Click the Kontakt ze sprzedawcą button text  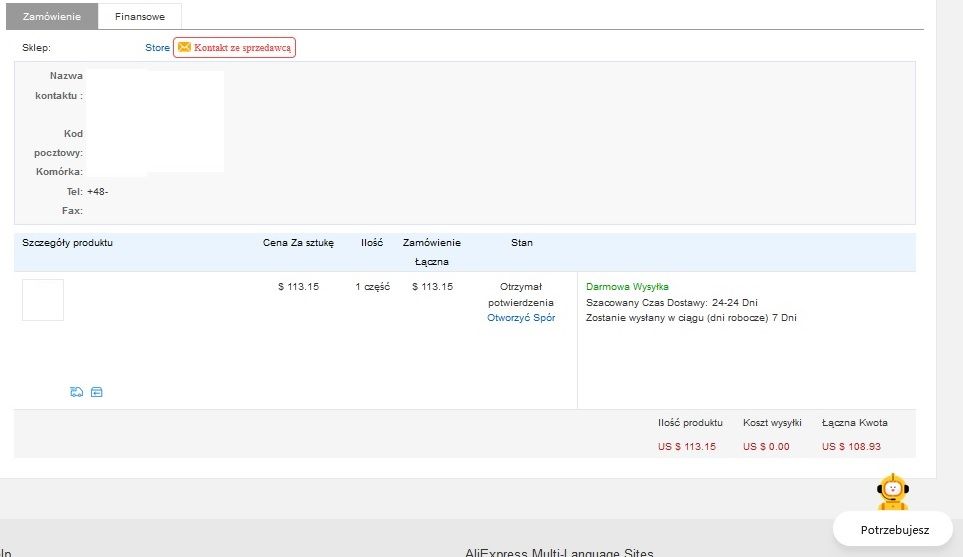pos(243,47)
